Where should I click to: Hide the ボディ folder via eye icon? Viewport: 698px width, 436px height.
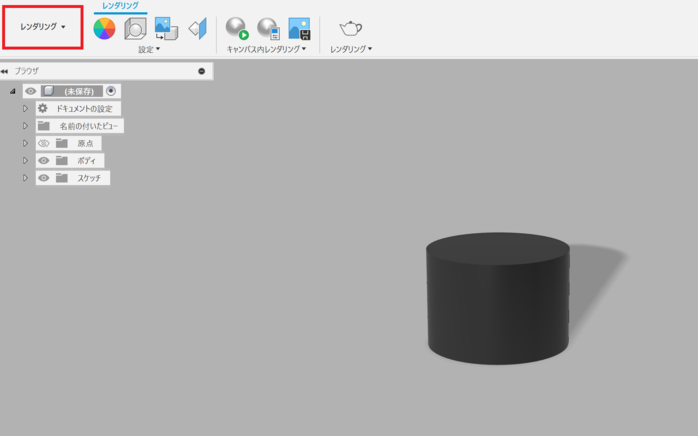click(x=44, y=160)
